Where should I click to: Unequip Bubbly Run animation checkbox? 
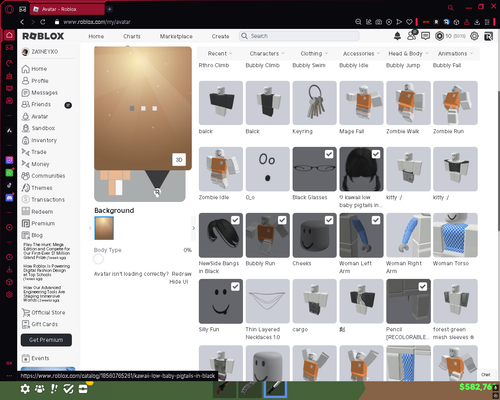click(x=282, y=220)
